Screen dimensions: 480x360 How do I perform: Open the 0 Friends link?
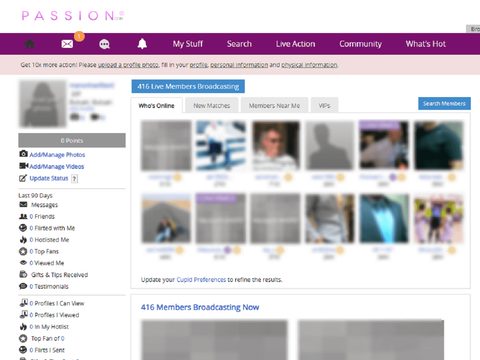click(42, 216)
